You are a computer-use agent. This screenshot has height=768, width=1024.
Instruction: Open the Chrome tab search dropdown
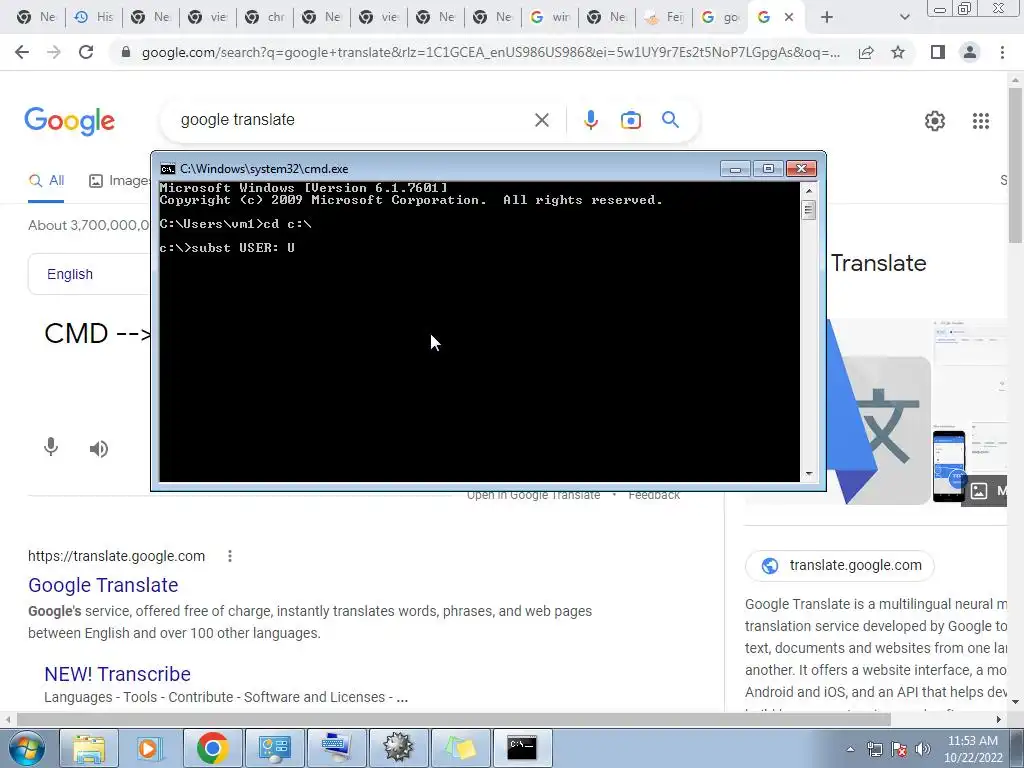click(x=904, y=17)
